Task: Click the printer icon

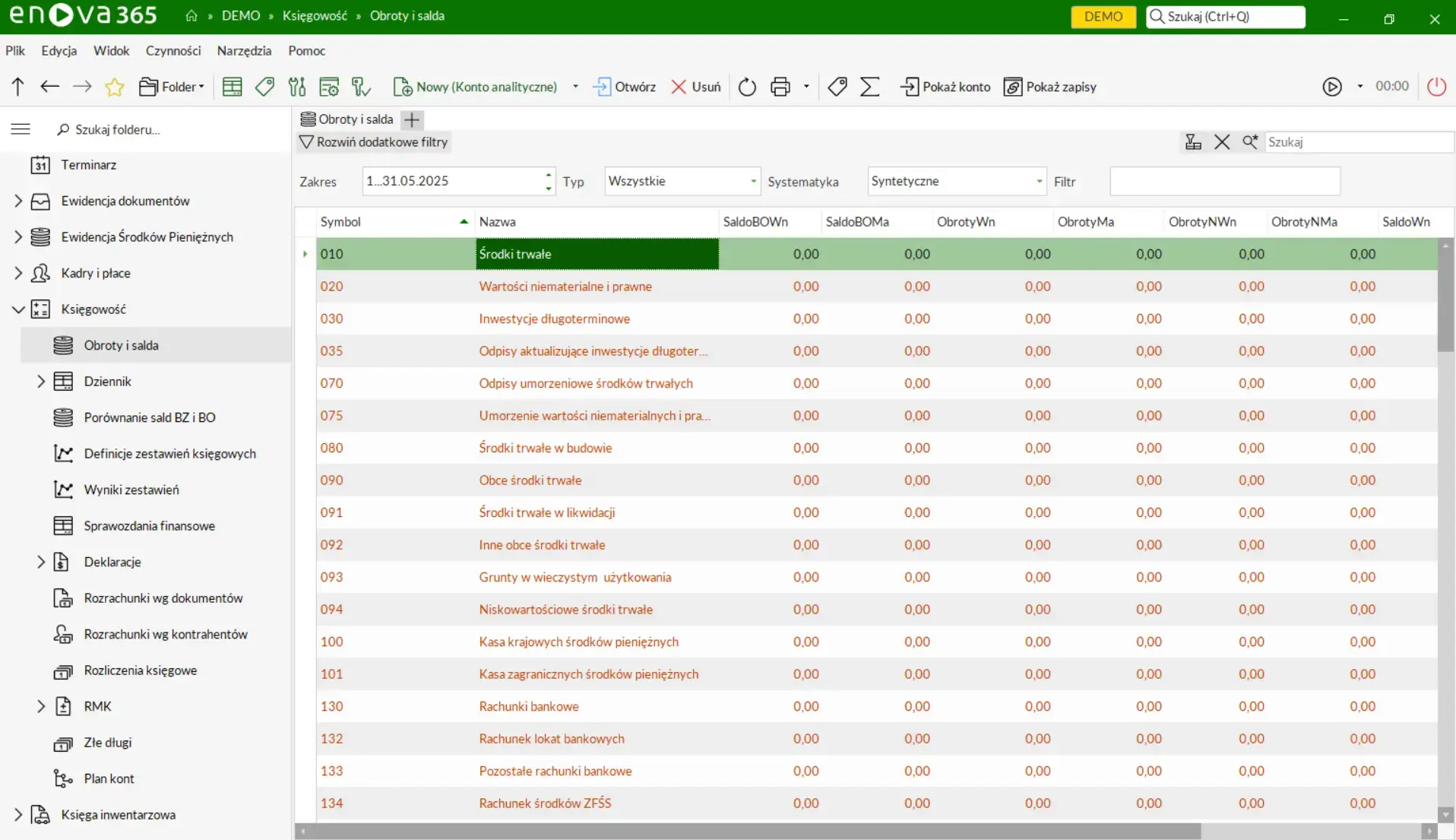Action: (780, 87)
